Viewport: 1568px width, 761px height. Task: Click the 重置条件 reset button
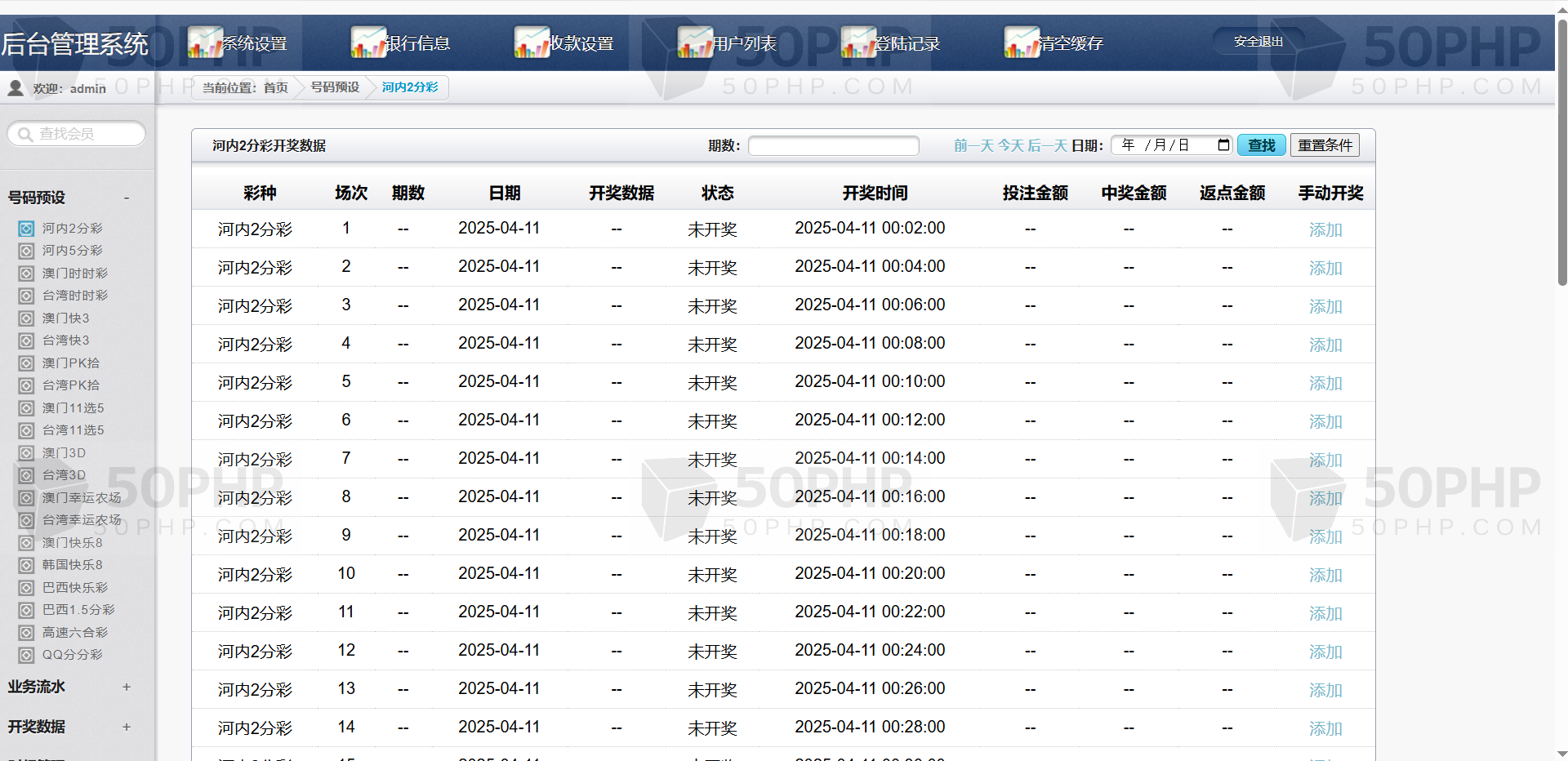coord(1325,145)
